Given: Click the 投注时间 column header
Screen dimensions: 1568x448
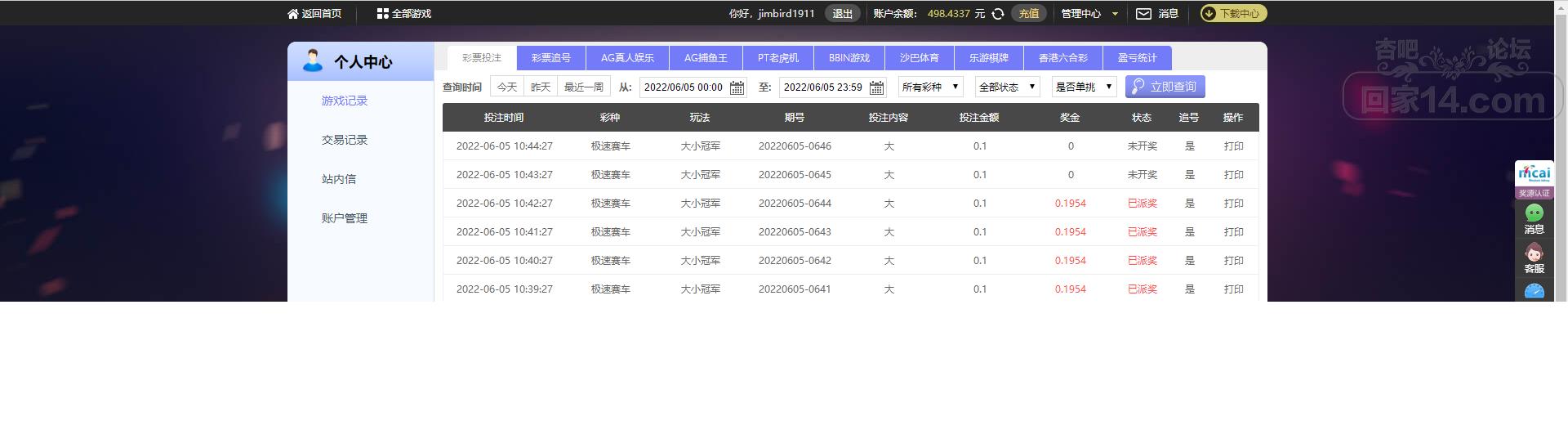Looking at the screenshot, I should click(x=504, y=118).
